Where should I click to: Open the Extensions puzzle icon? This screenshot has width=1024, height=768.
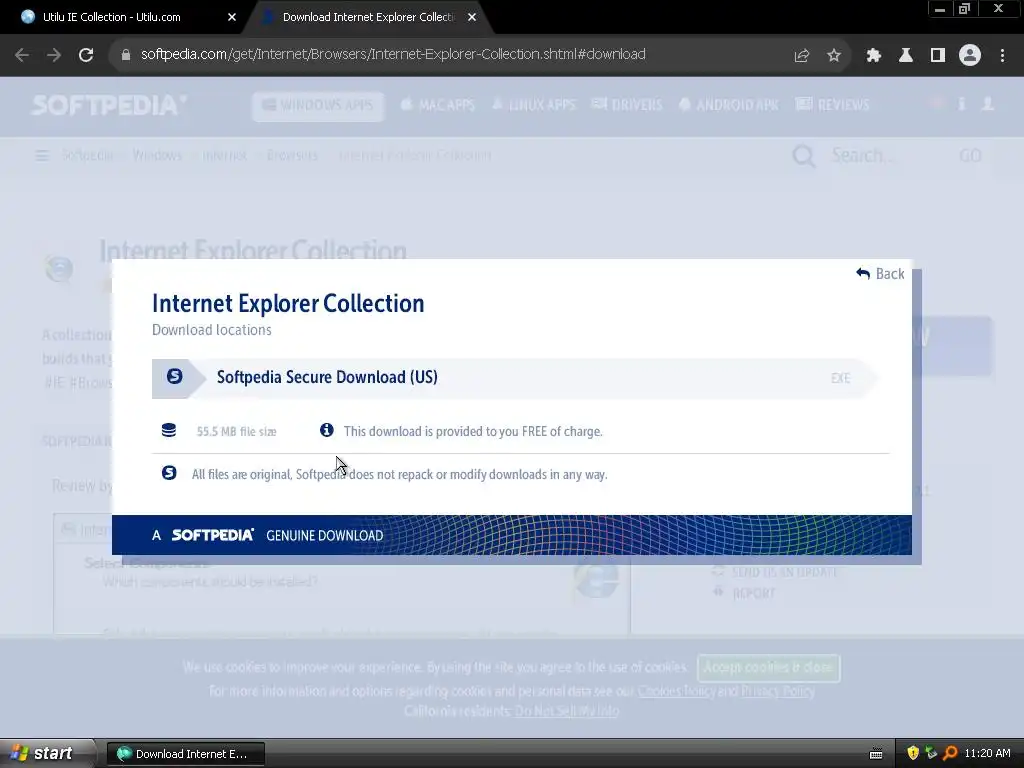pyautogui.click(x=874, y=56)
